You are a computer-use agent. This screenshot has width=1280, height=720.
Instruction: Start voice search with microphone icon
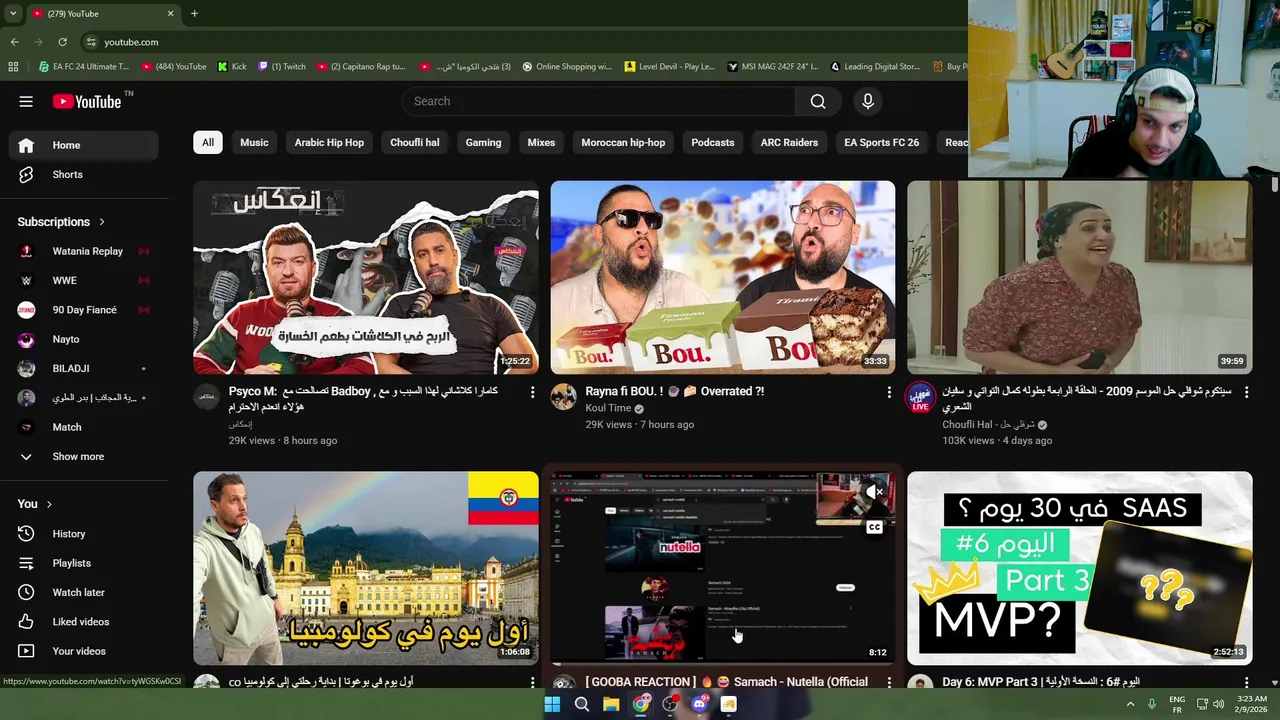(x=868, y=101)
